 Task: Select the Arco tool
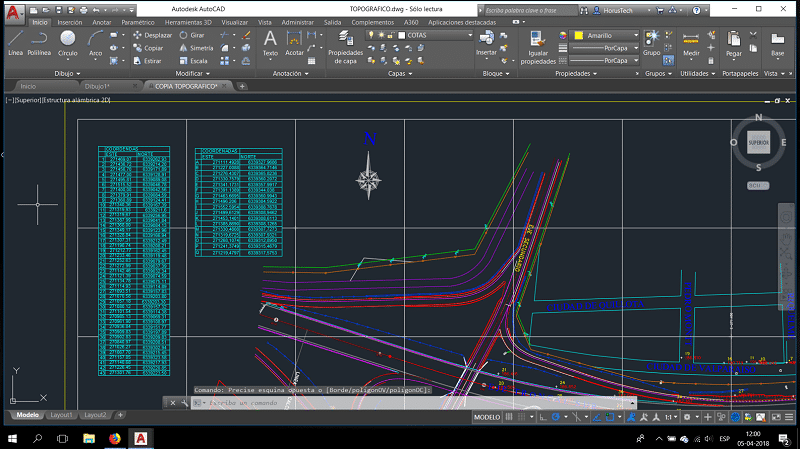95,43
